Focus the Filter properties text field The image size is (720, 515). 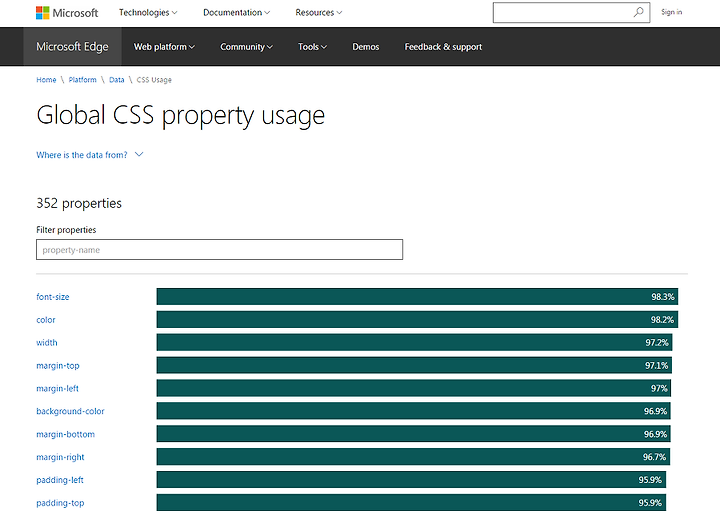[219, 250]
